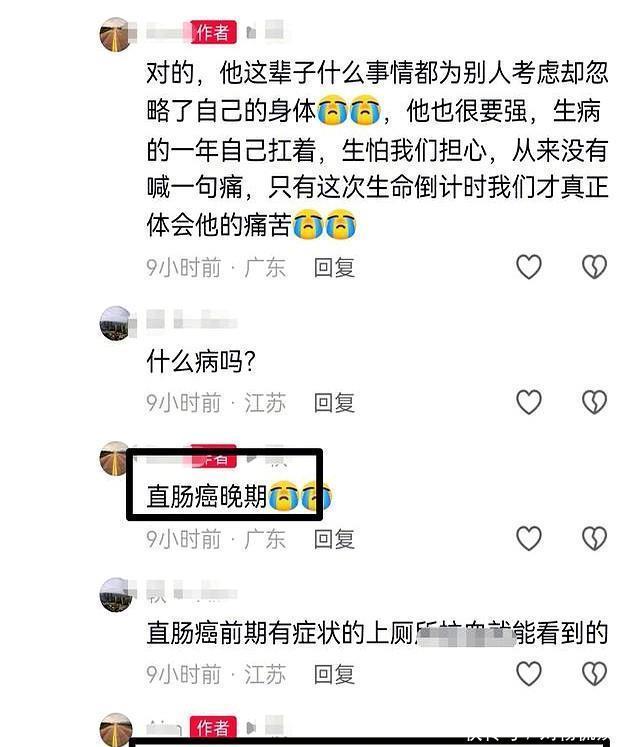
Task: Tap broken heart on 直肠癌晚期 comment
Action: tap(594, 538)
